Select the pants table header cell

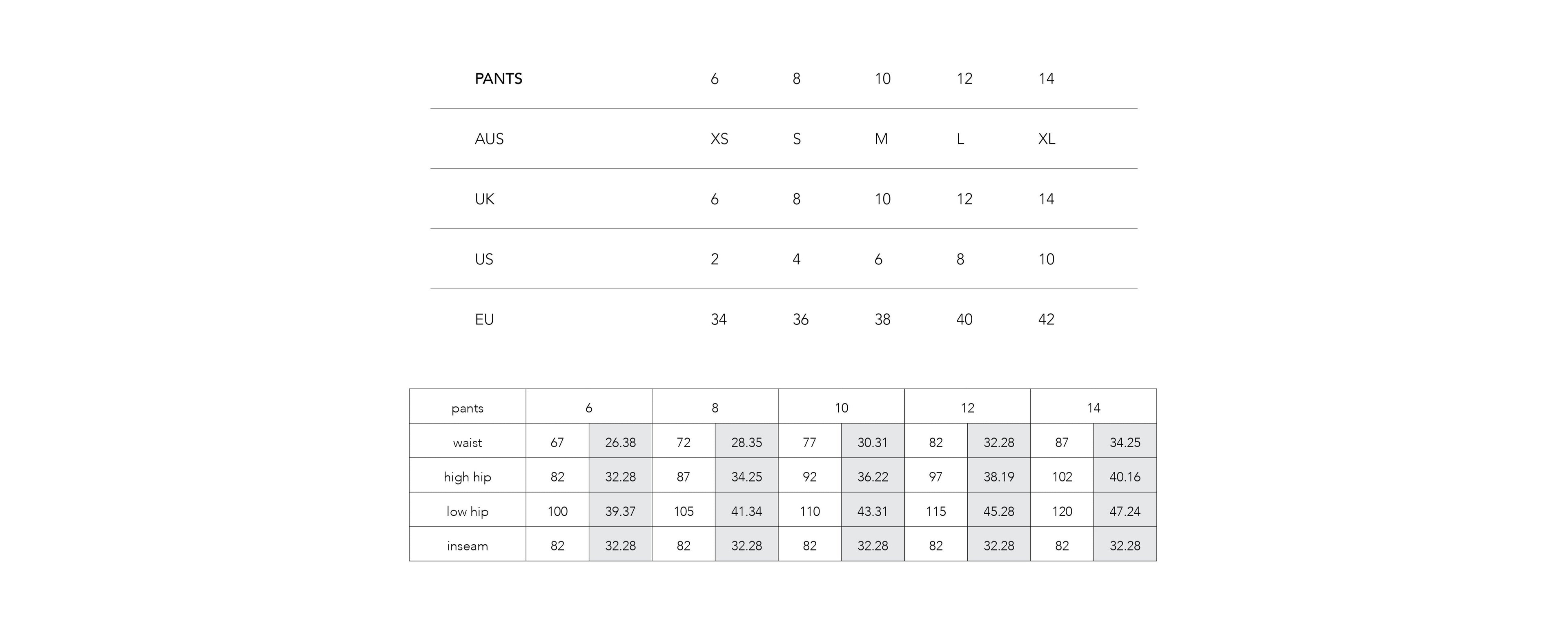[468, 406]
